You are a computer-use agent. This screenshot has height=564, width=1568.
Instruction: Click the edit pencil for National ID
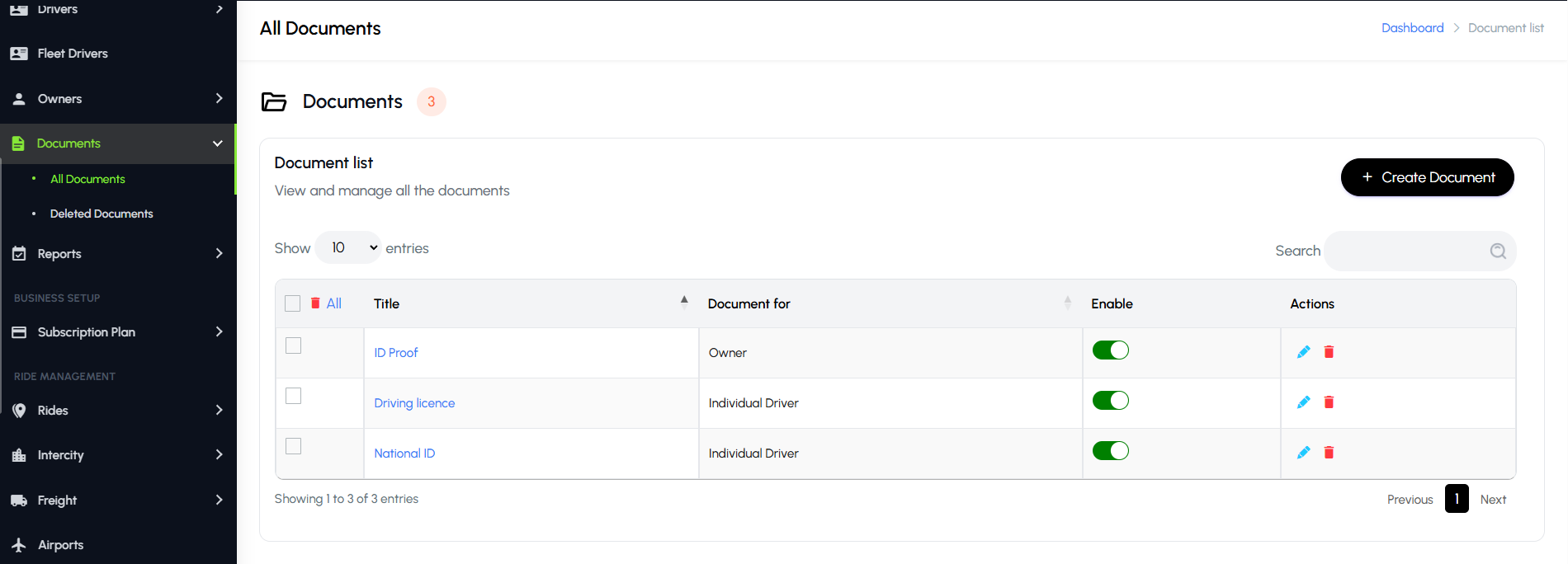(x=1303, y=453)
